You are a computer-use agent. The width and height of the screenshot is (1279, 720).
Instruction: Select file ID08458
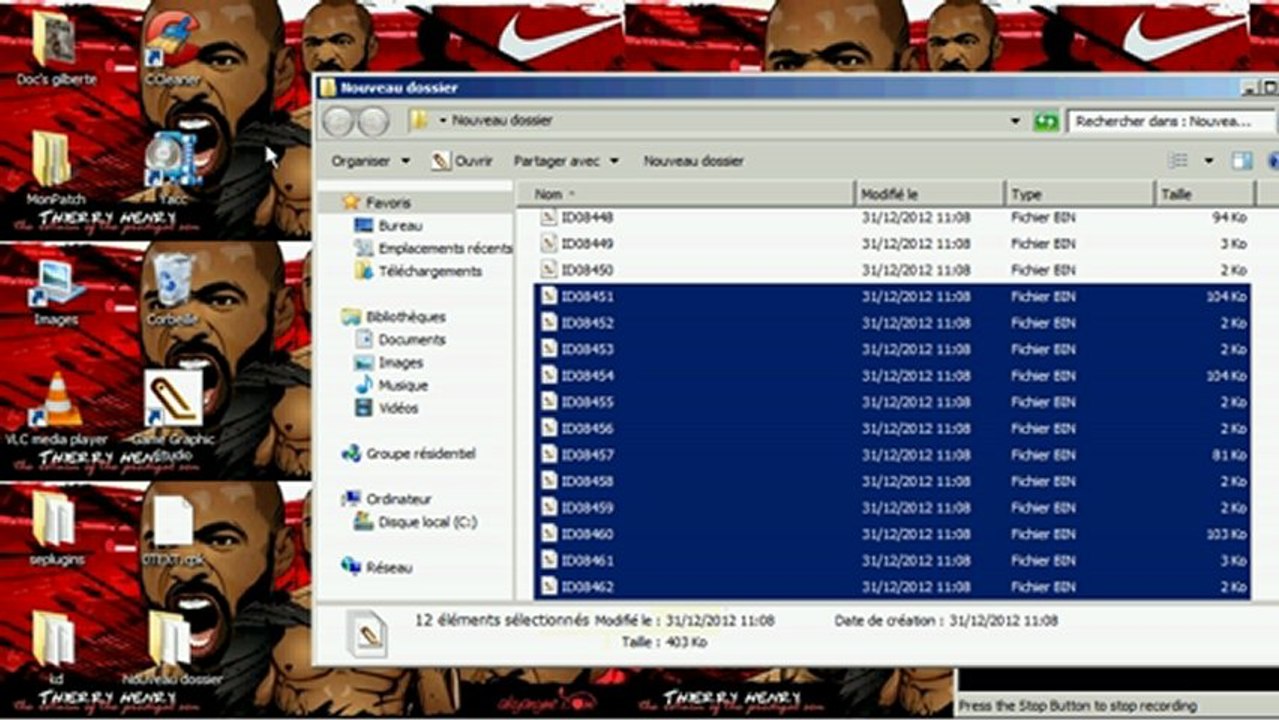click(x=892, y=481)
